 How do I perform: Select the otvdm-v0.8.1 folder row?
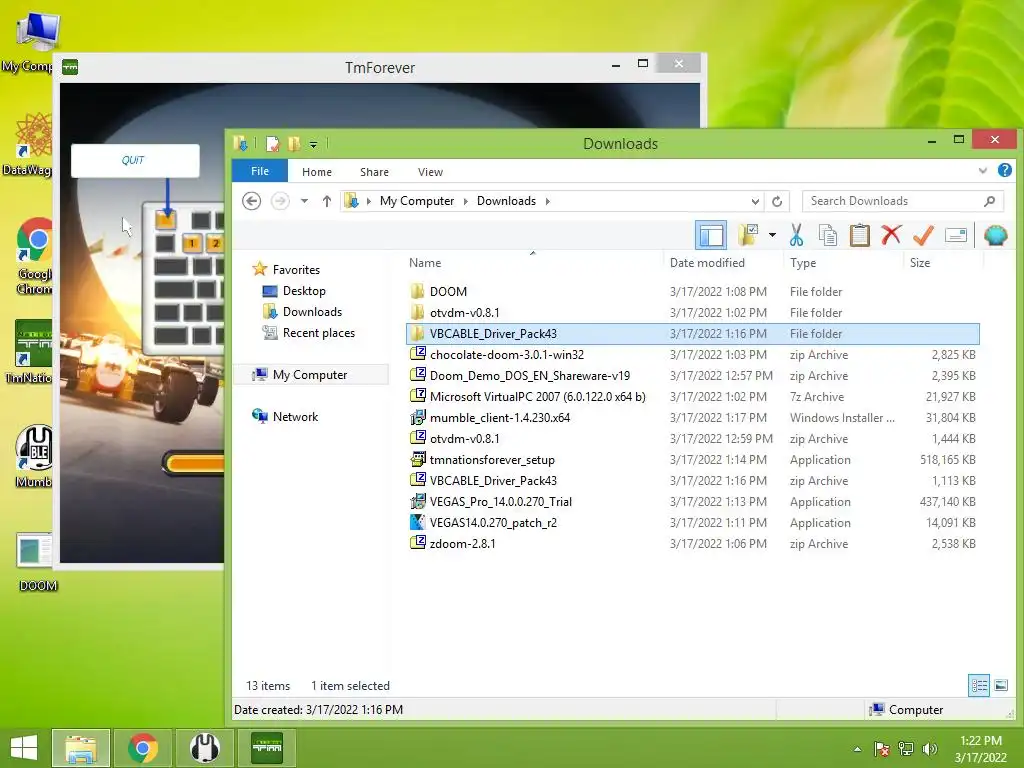692,312
